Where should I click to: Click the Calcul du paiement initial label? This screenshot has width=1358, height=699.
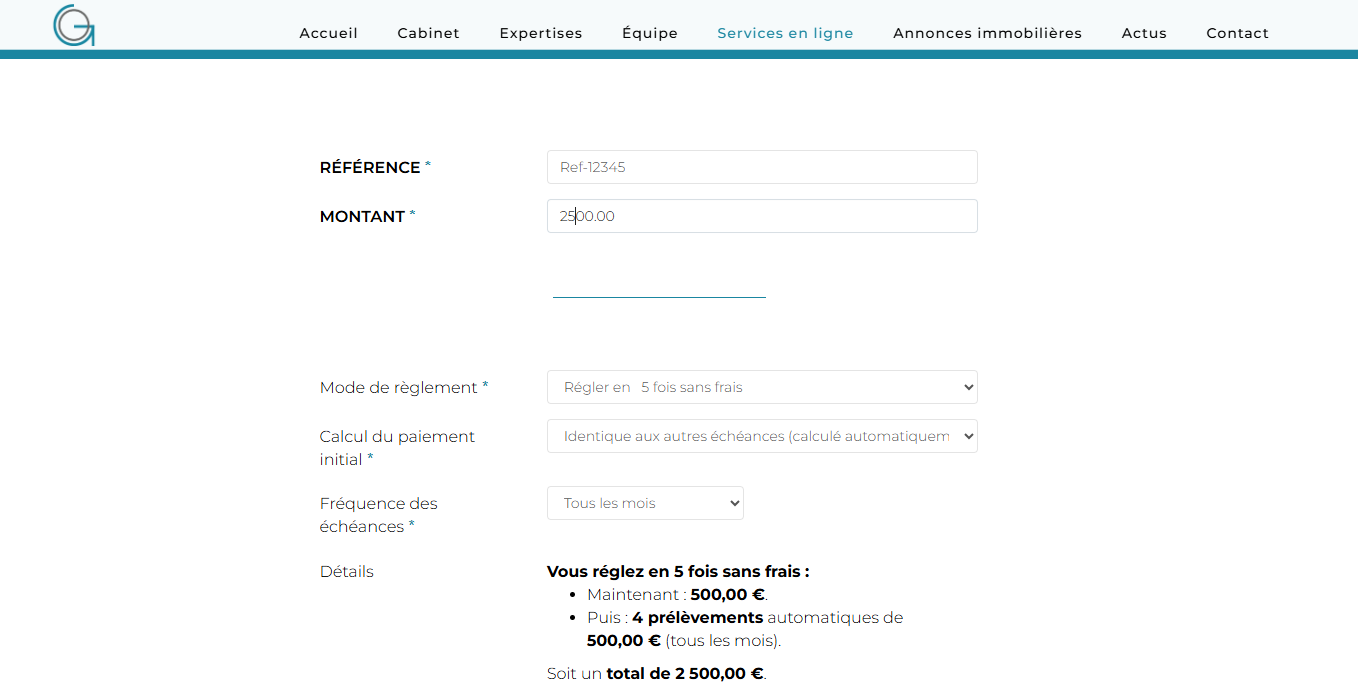point(397,448)
